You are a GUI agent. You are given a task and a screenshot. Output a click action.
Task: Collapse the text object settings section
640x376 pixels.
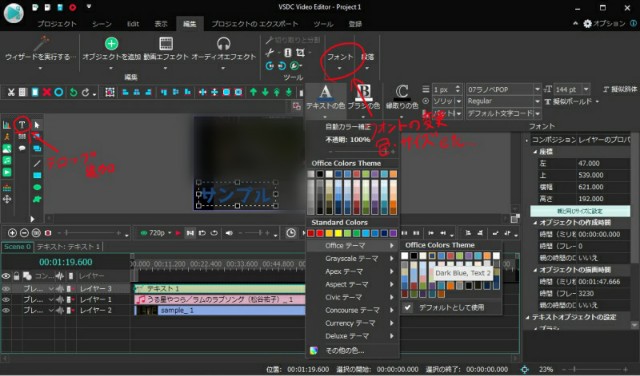(x=527, y=317)
